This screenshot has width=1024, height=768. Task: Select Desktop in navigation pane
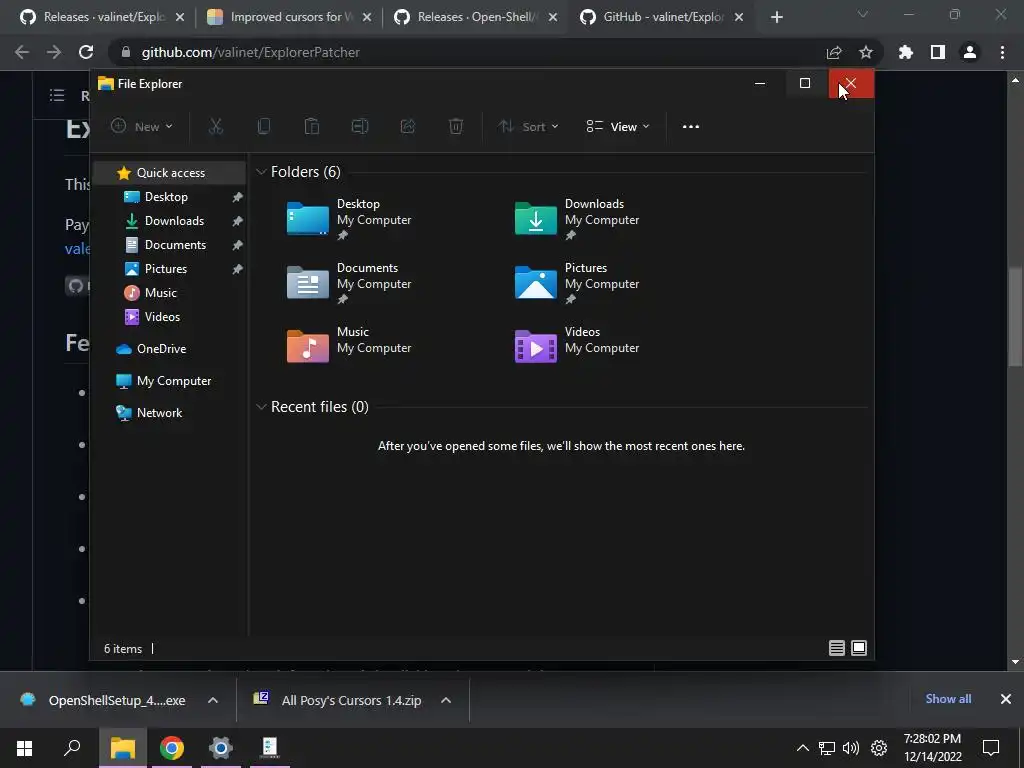(169, 197)
